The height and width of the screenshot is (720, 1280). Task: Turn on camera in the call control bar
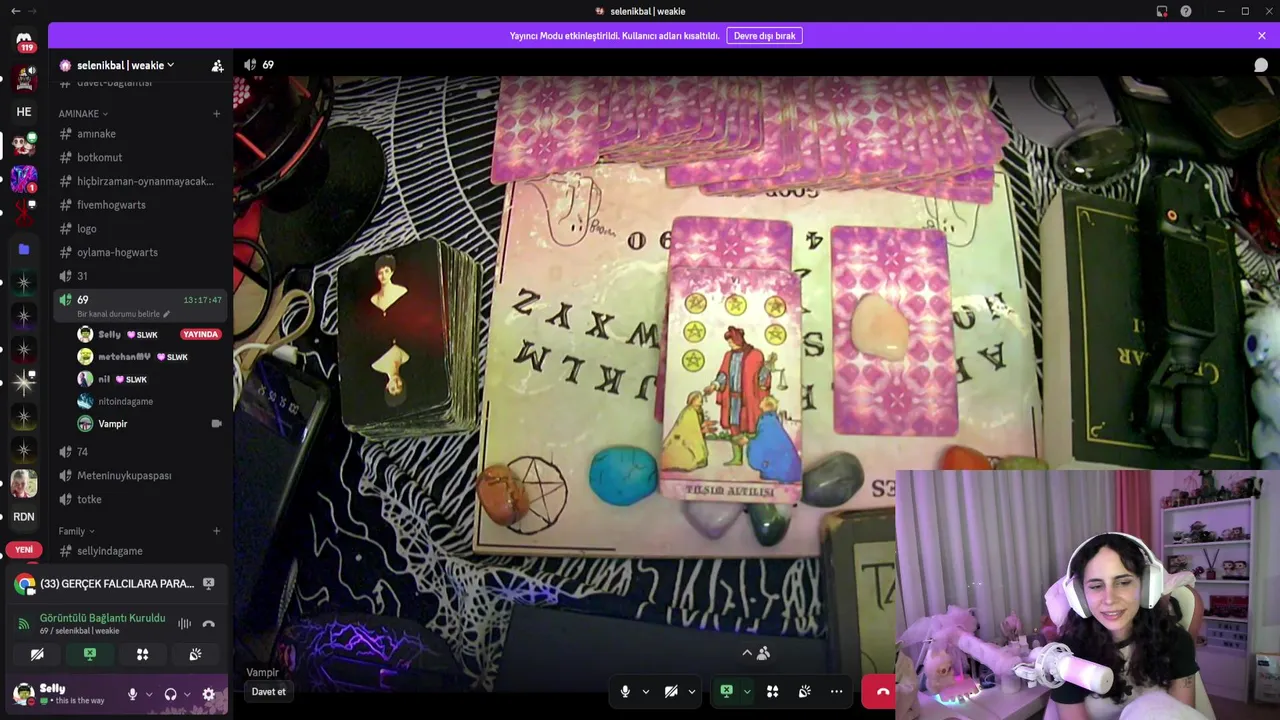pos(671,691)
